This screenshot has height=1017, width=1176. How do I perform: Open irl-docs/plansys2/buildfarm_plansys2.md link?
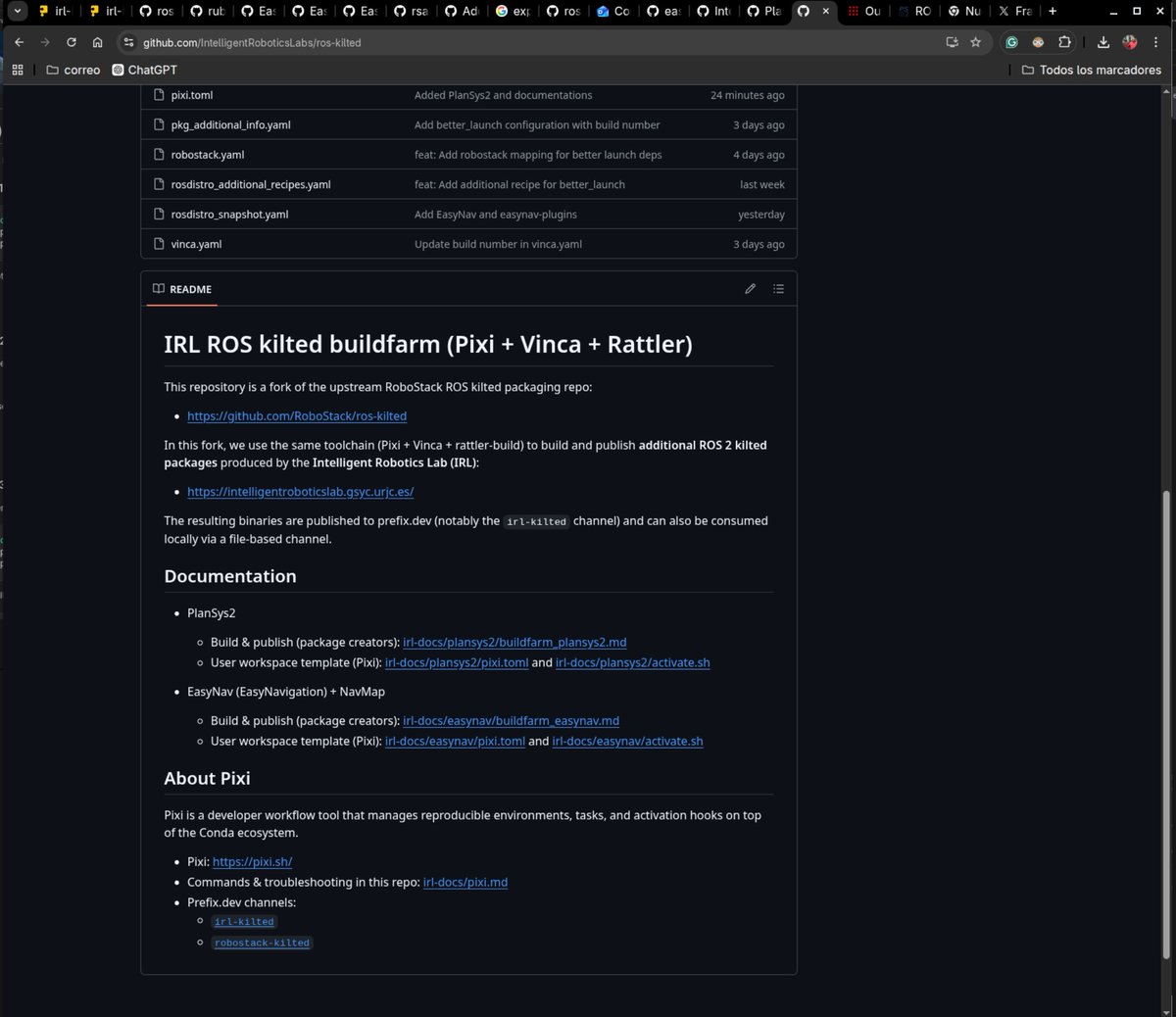514,643
